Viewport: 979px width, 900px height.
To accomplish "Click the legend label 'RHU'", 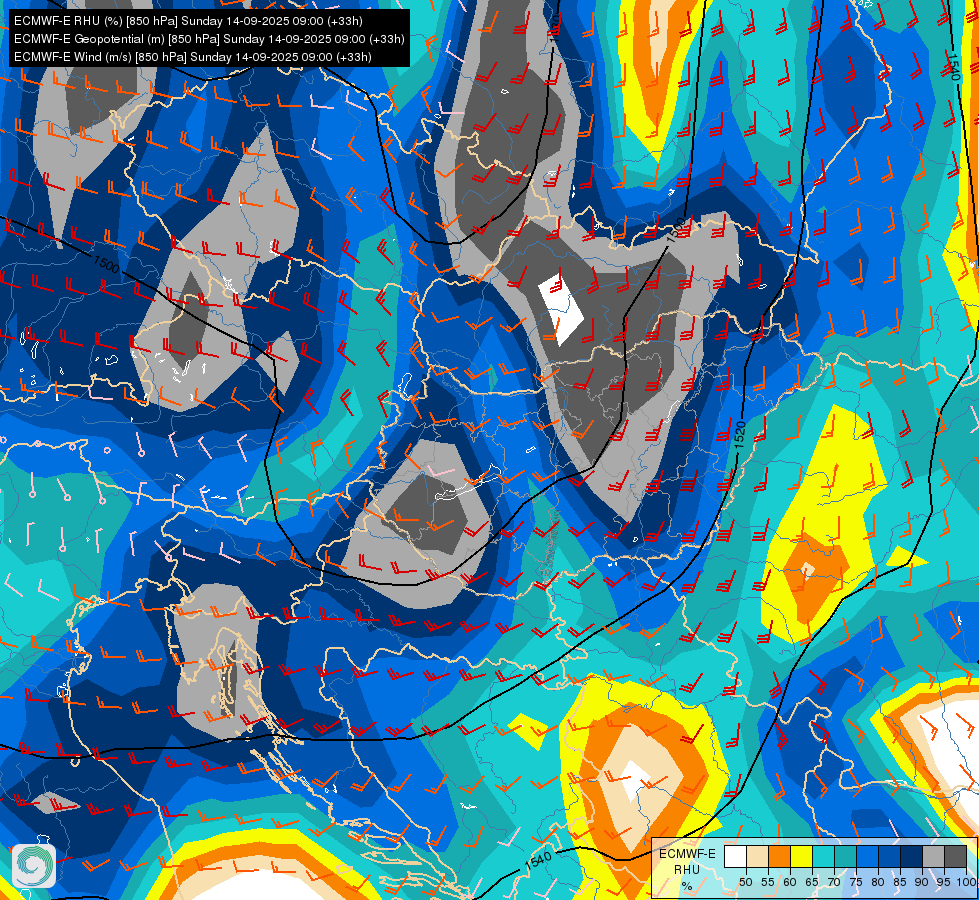I will pyautogui.click(x=687, y=870).
